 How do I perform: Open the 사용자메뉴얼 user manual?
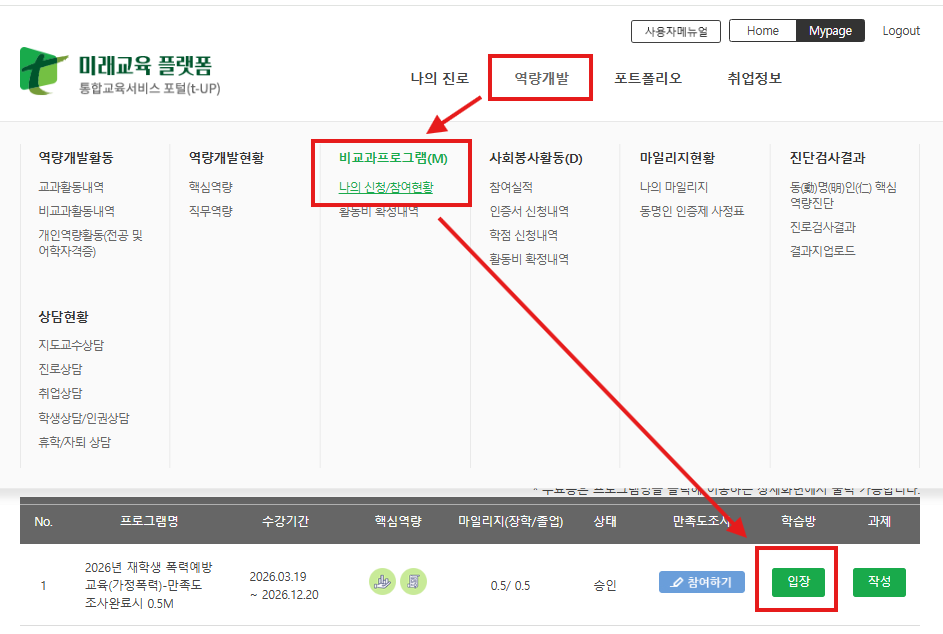(676, 31)
